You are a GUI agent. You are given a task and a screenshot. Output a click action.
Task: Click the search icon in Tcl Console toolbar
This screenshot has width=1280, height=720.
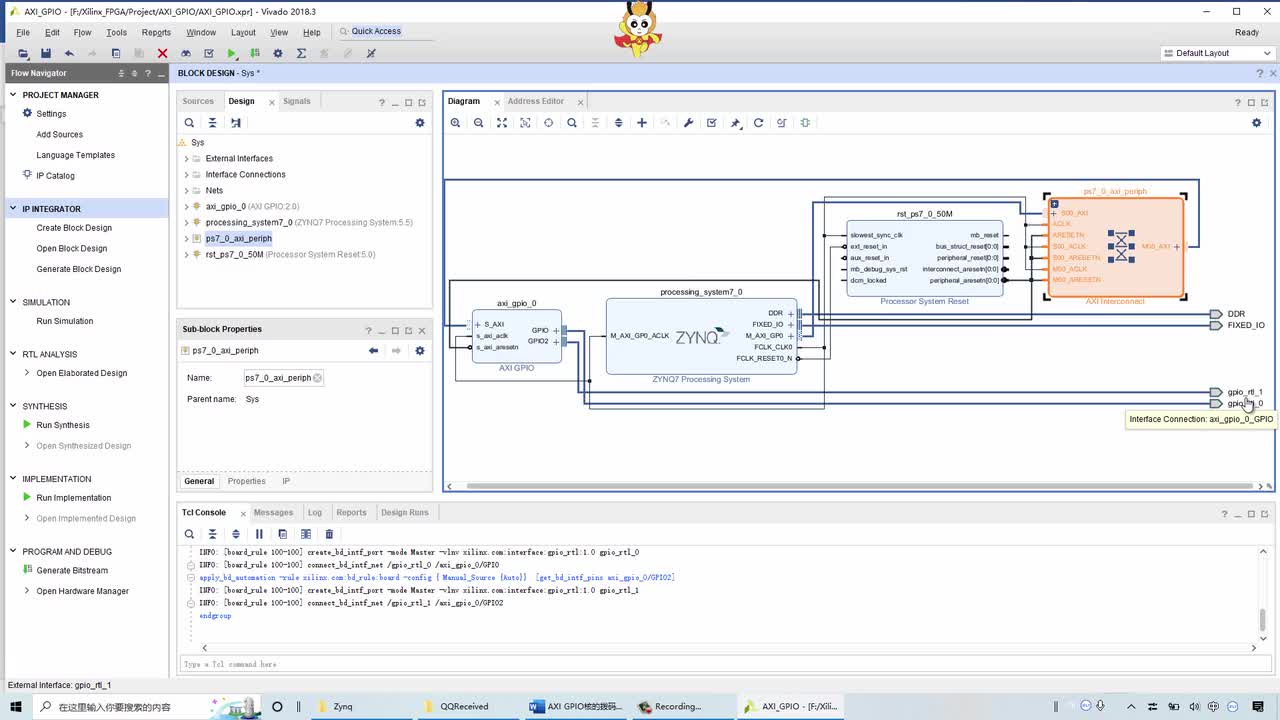pos(189,534)
